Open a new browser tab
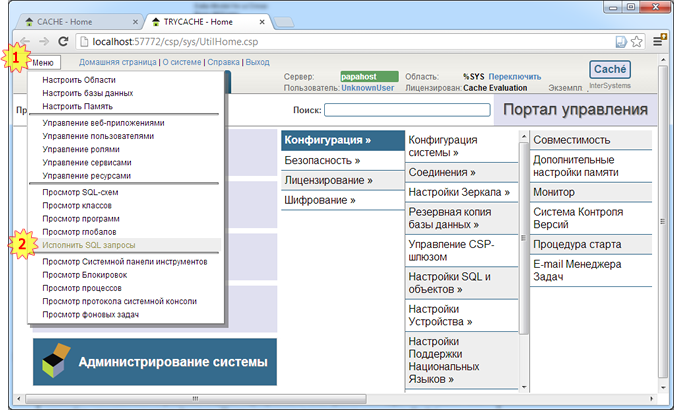 pos(284,22)
